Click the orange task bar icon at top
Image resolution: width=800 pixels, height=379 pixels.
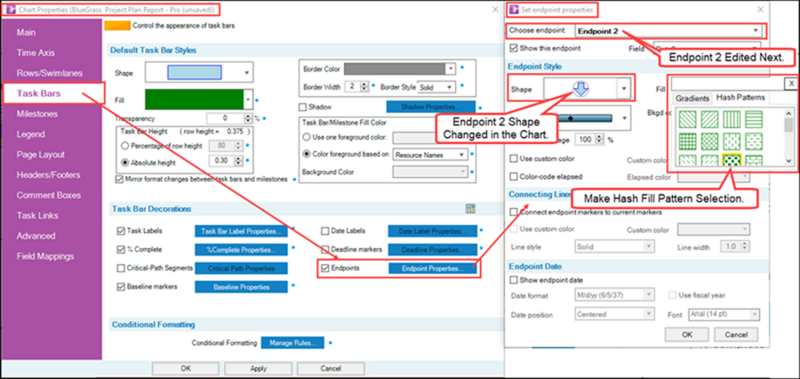pos(117,25)
